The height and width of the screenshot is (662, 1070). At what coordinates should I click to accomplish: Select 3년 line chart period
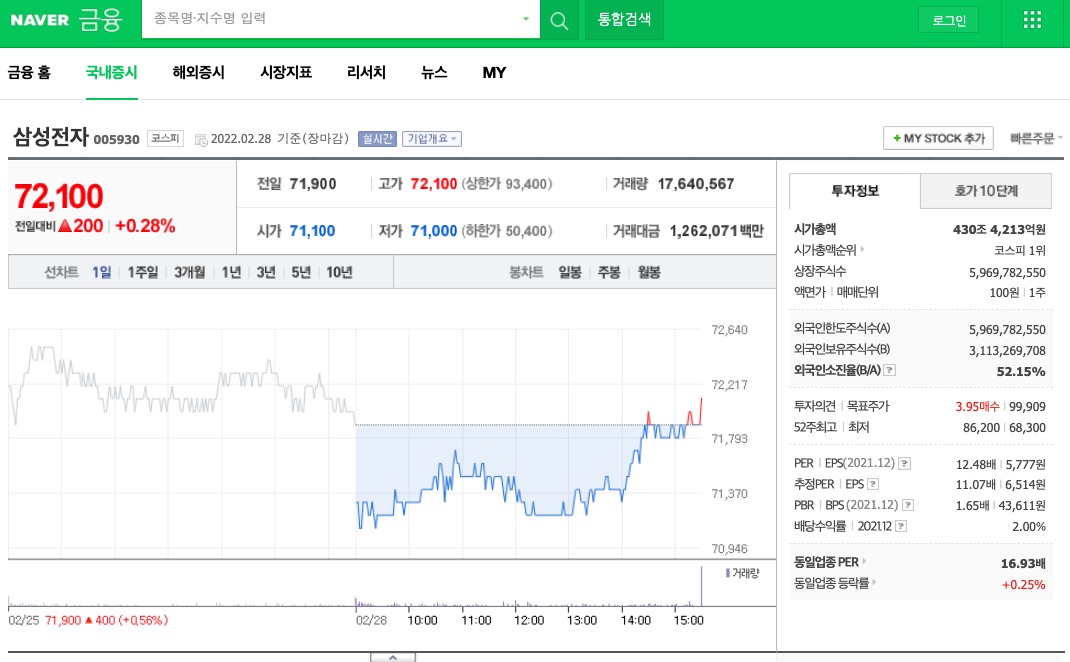(x=265, y=272)
